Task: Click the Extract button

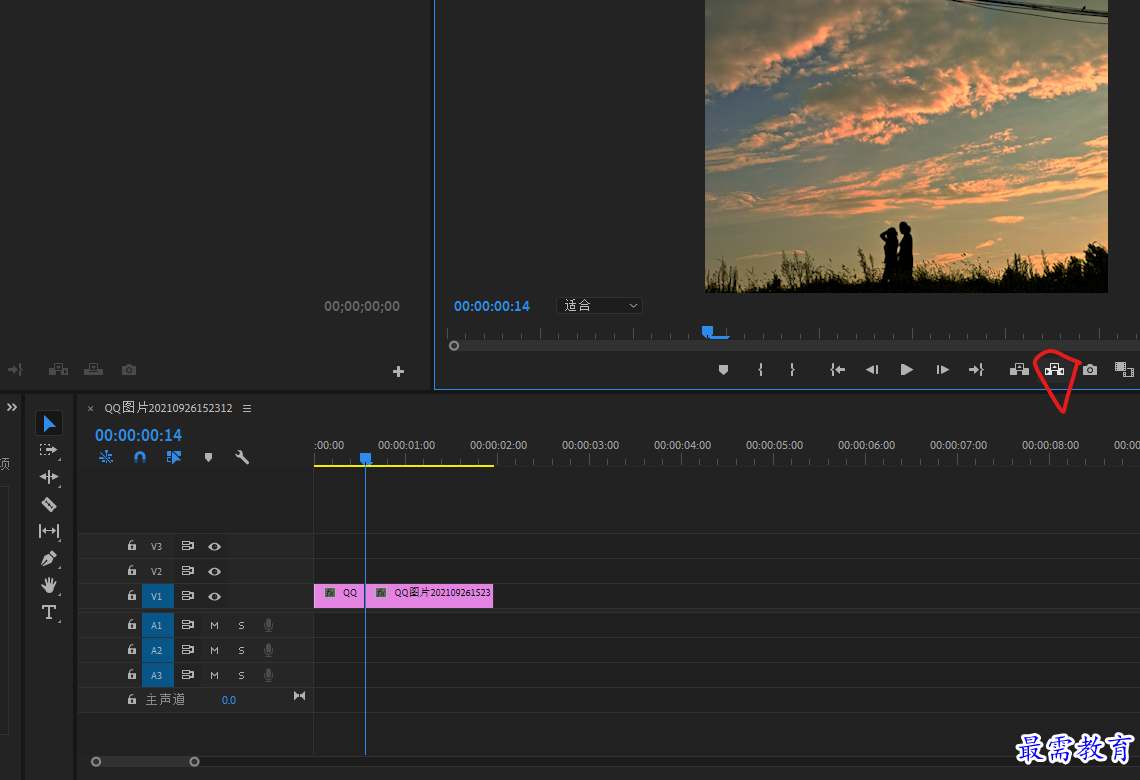Action: pos(1054,370)
